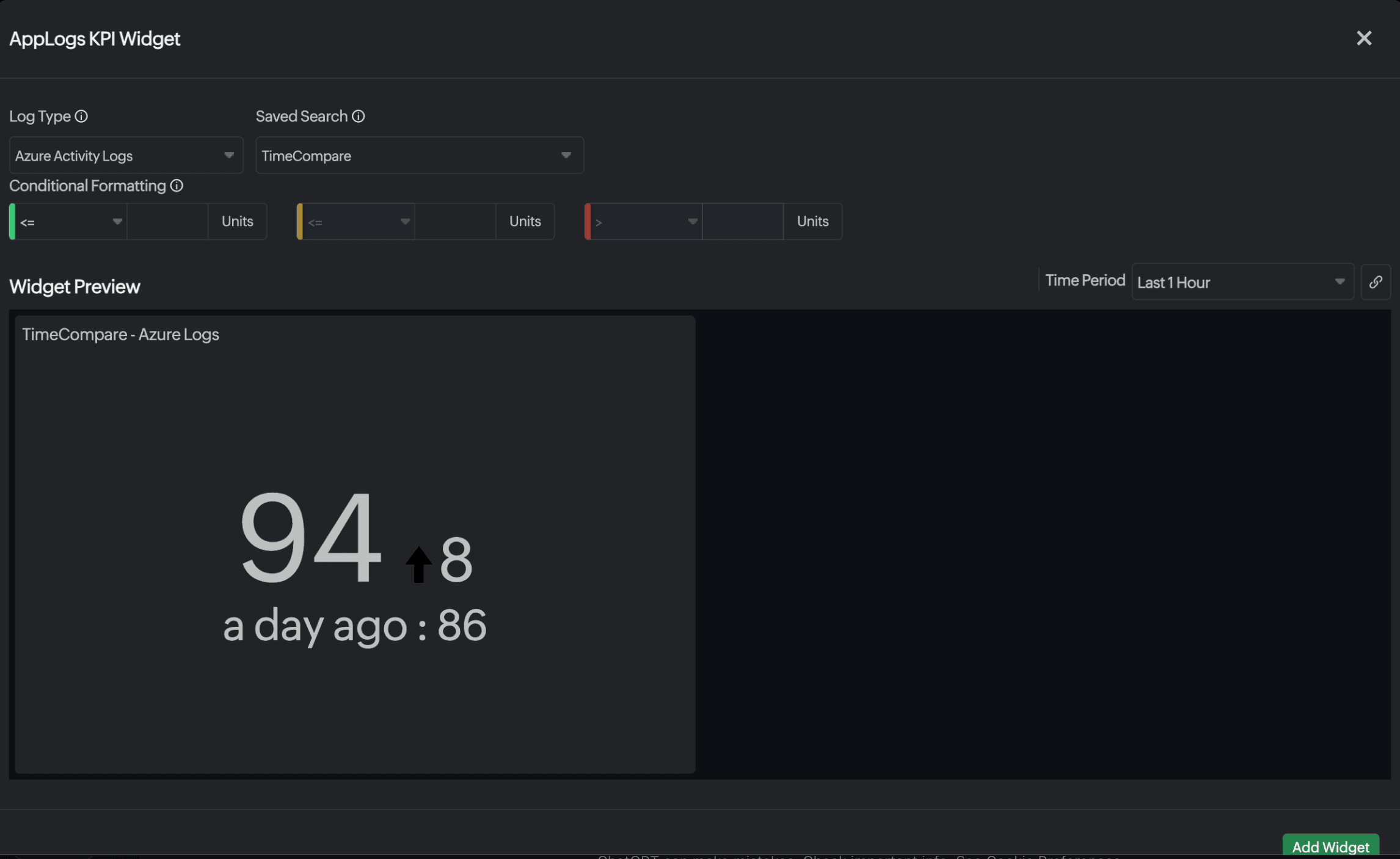Click the Widget Preview heading
This screenshot has width=1400, height=859.
[x=75, y=286]
